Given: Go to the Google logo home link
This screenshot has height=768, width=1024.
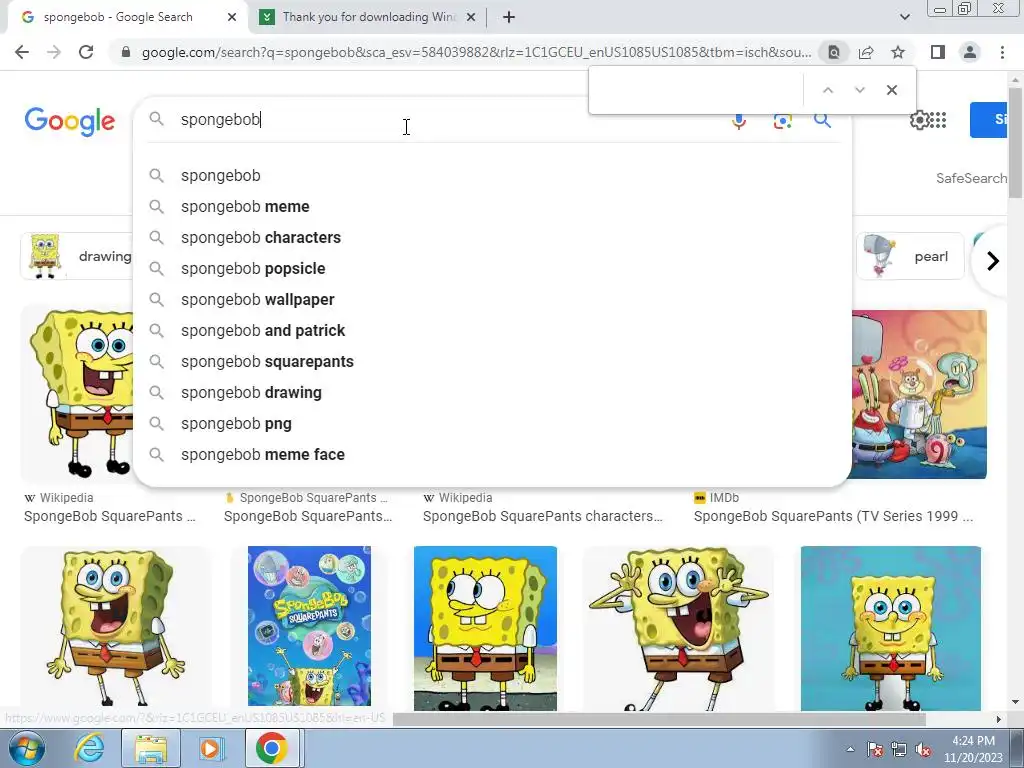Looking at the screenshot, I should point(70,121).
